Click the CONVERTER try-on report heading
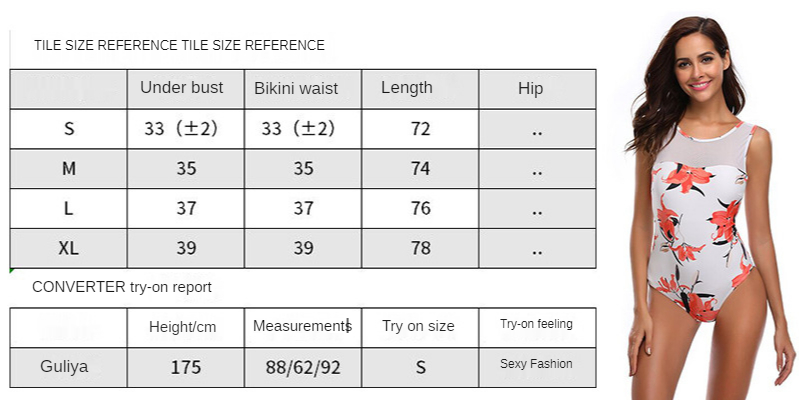 coord(122,287)
